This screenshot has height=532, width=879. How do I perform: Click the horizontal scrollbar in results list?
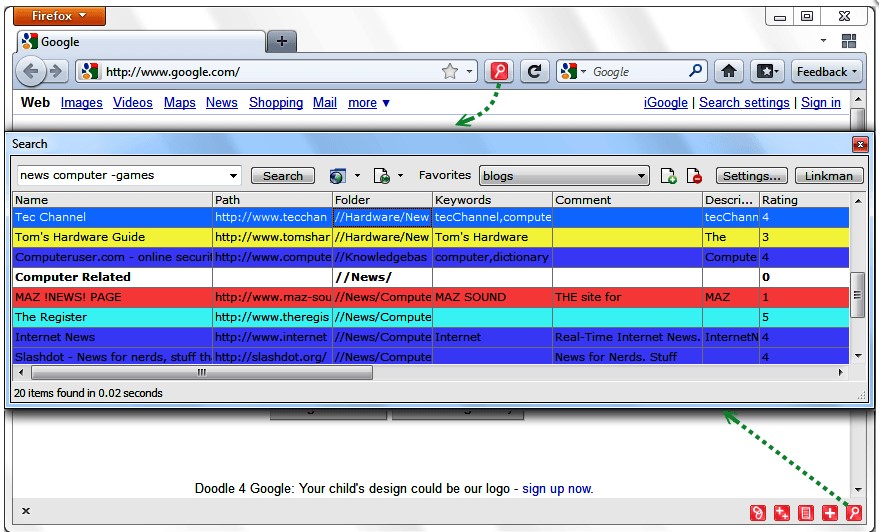tap(200, 372)
